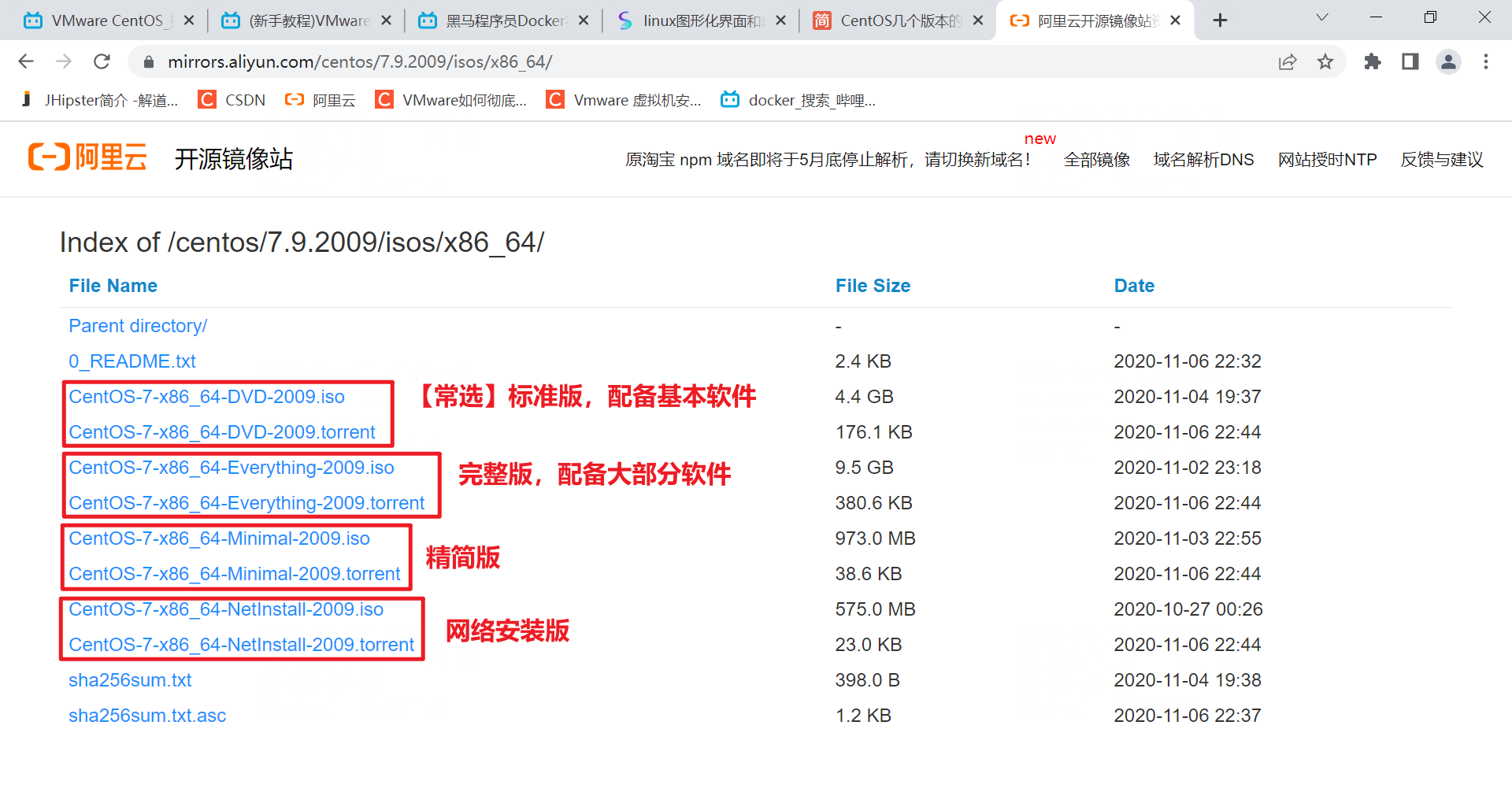
Task: Sort by the Date column
Action: click(x=1134, y=286)
